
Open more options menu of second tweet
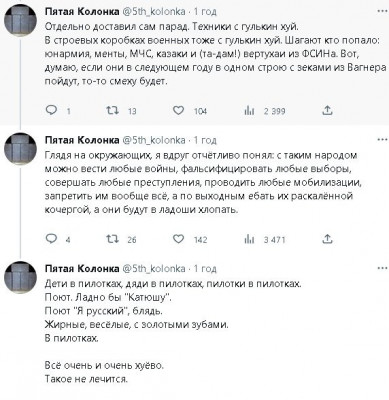382,140
